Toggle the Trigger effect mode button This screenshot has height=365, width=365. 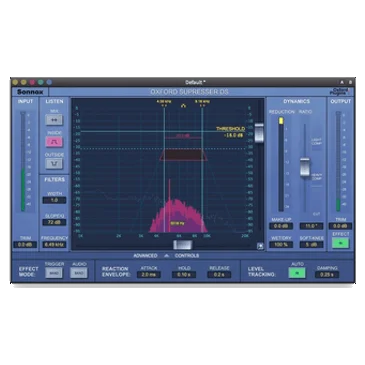pyautogui.click(x=54, y=273)
